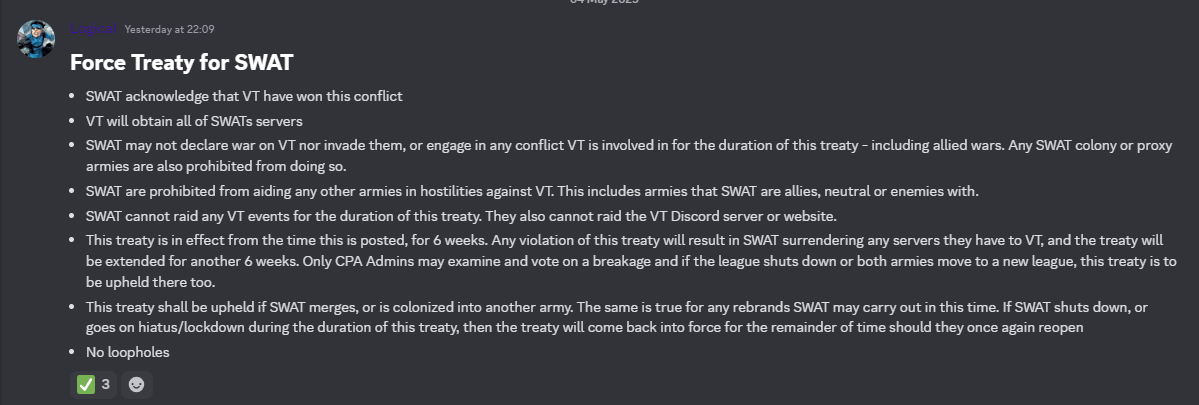Click the reaction count number 3
The width and height of the screenshot is (1199, 405).
(x=106, y=384)
